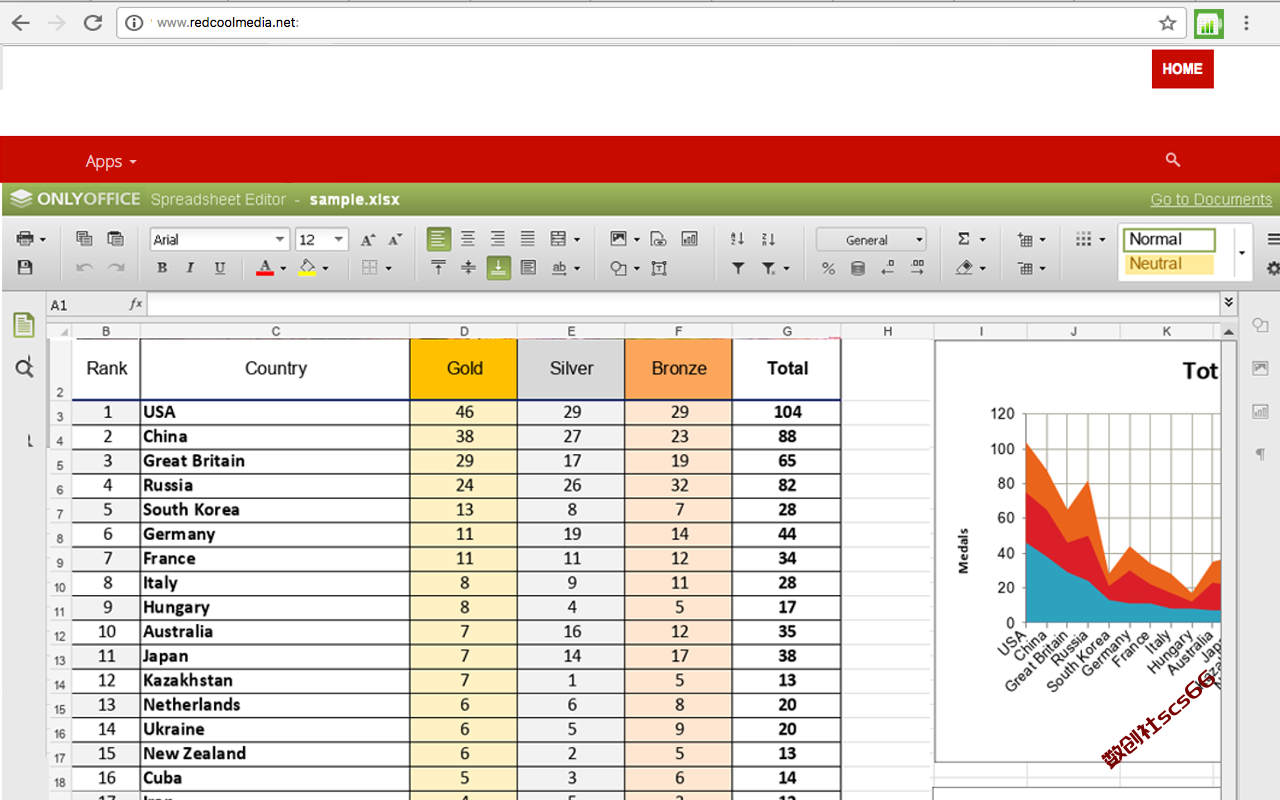Click the Increment font size icon
This screenshot has height=800, width=1280.
[368, 239]
